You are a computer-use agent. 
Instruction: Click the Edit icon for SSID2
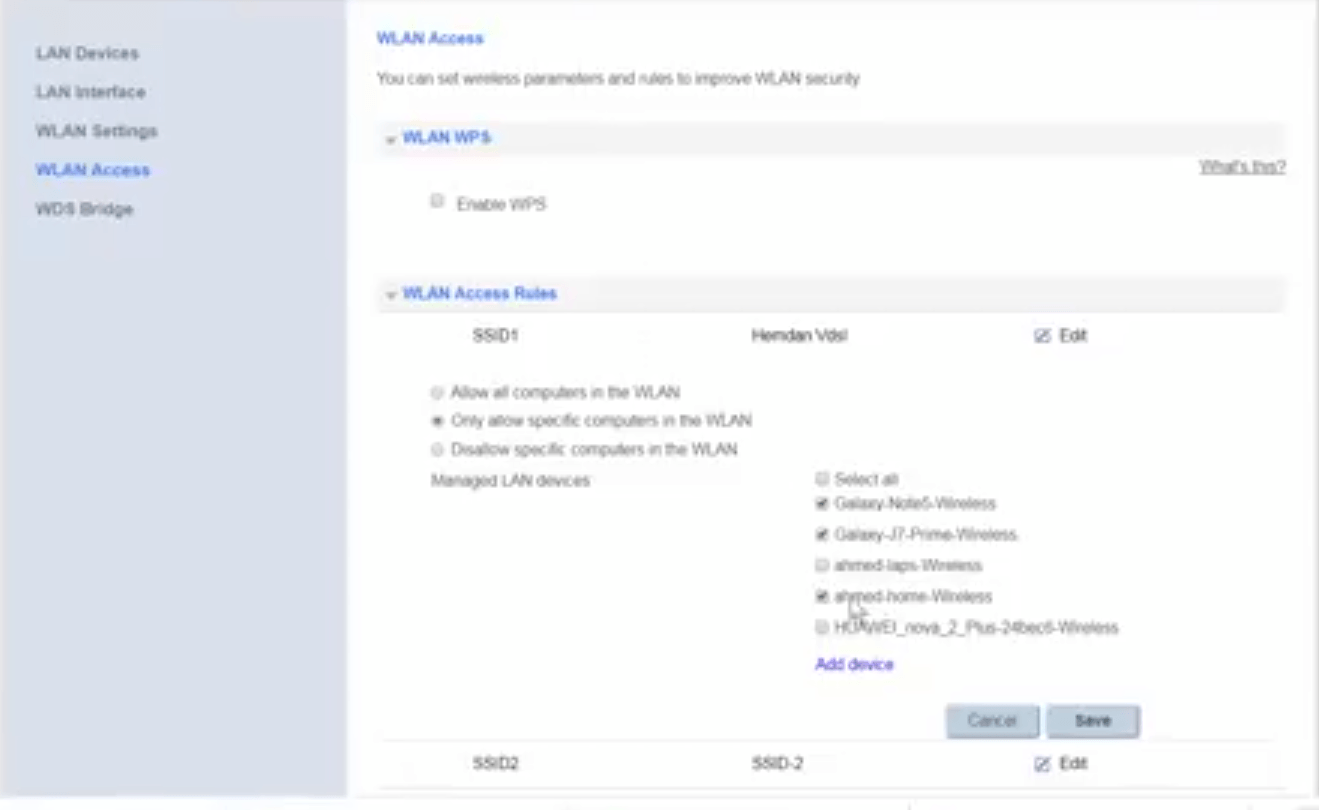tap(1043, 764)
